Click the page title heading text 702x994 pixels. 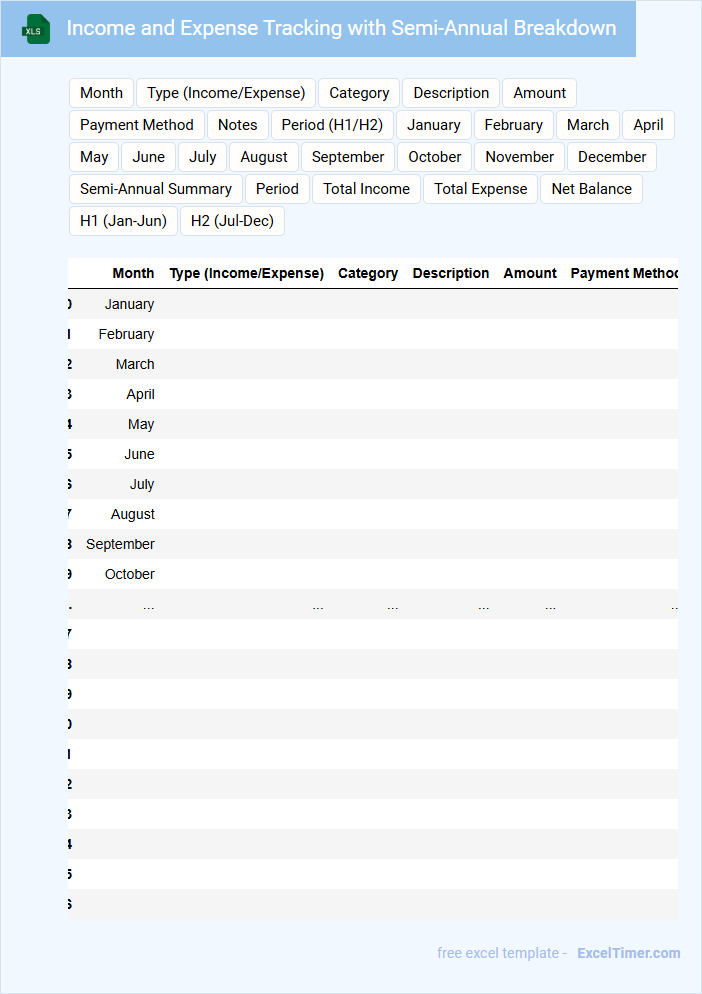[341, 29]
